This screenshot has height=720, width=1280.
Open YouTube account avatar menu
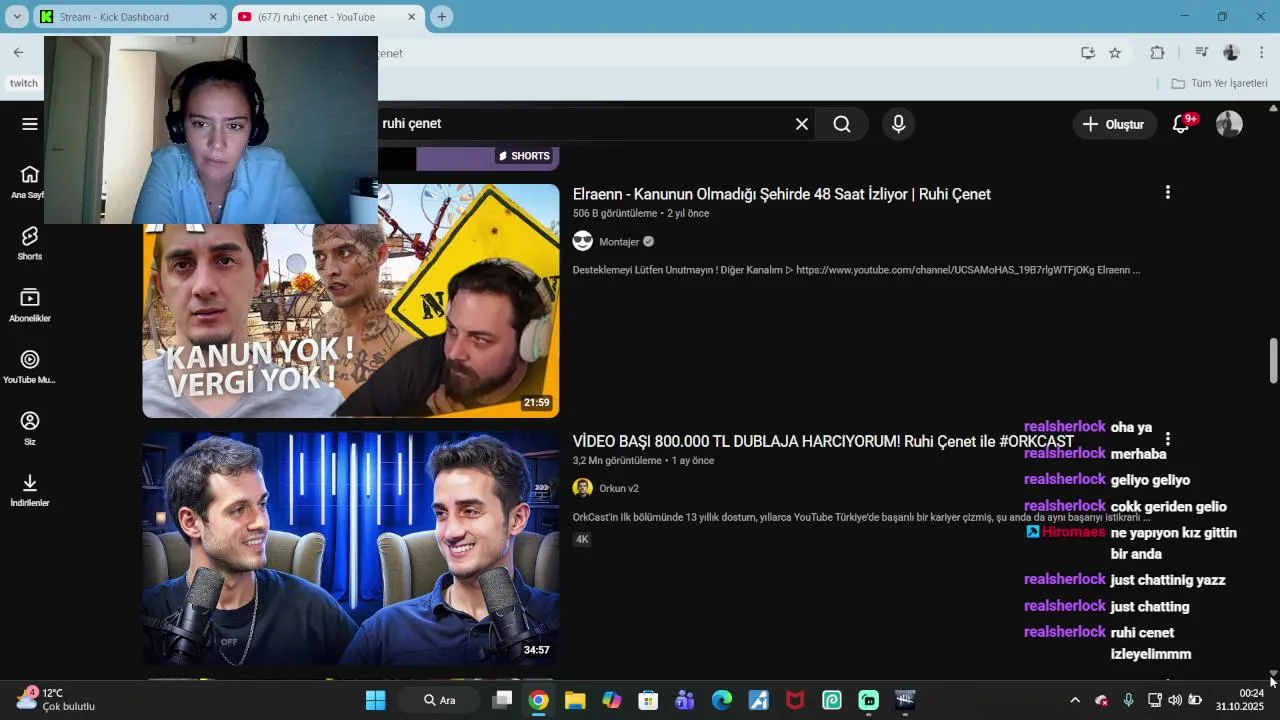coord(1229,124)
